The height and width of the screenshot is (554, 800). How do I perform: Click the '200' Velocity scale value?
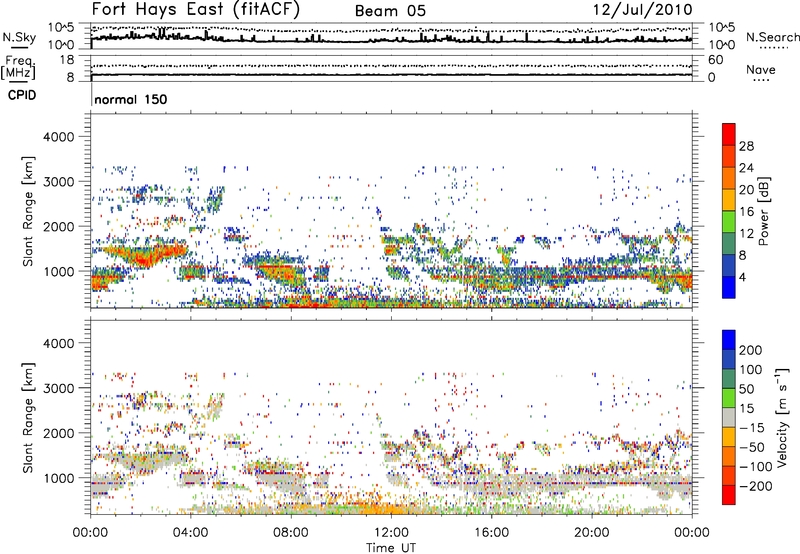pos(751,350)
